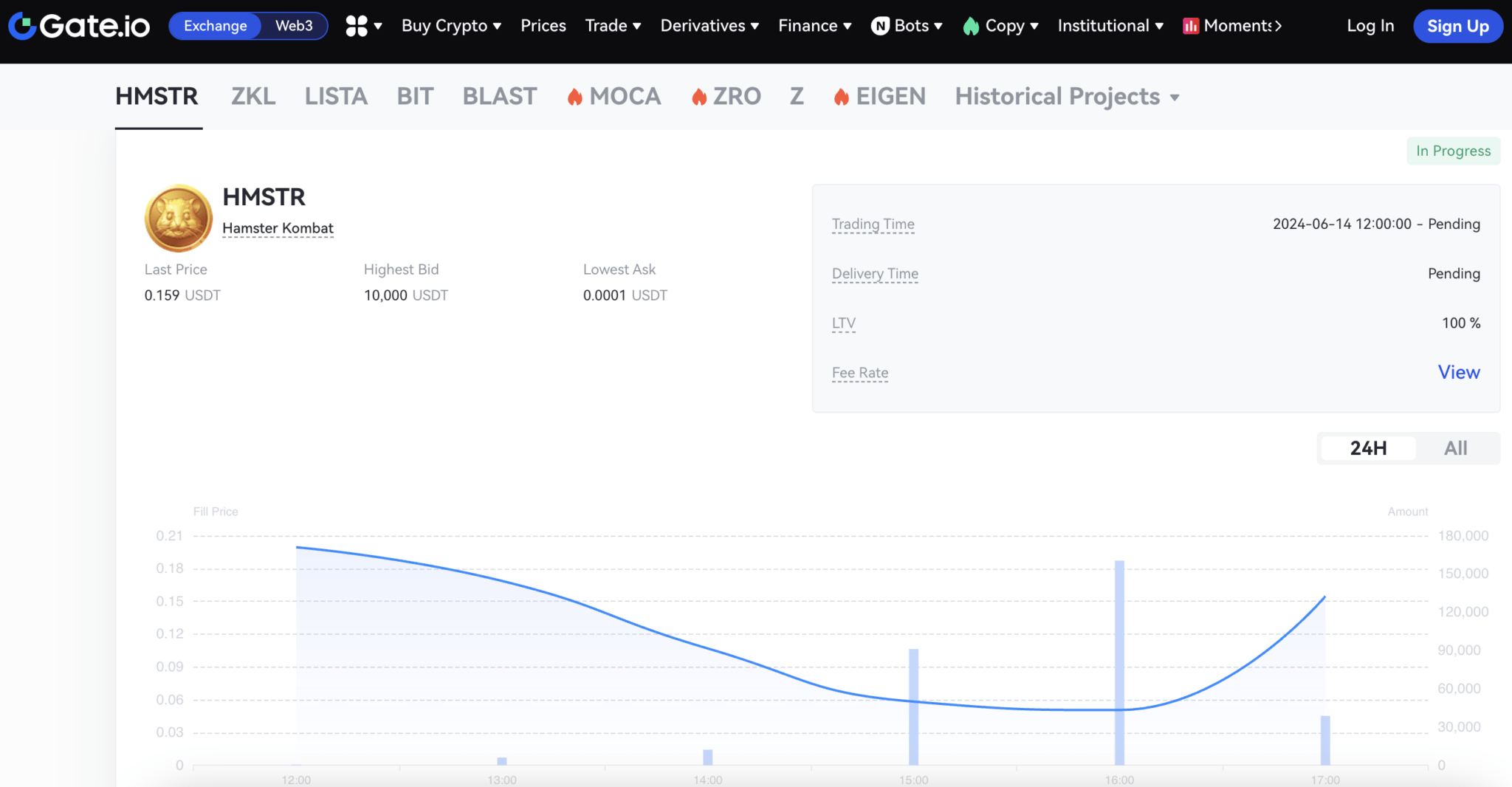Click the Gate.io logo icon
This screenshot has width=1512, height=787.
[23, 26]
